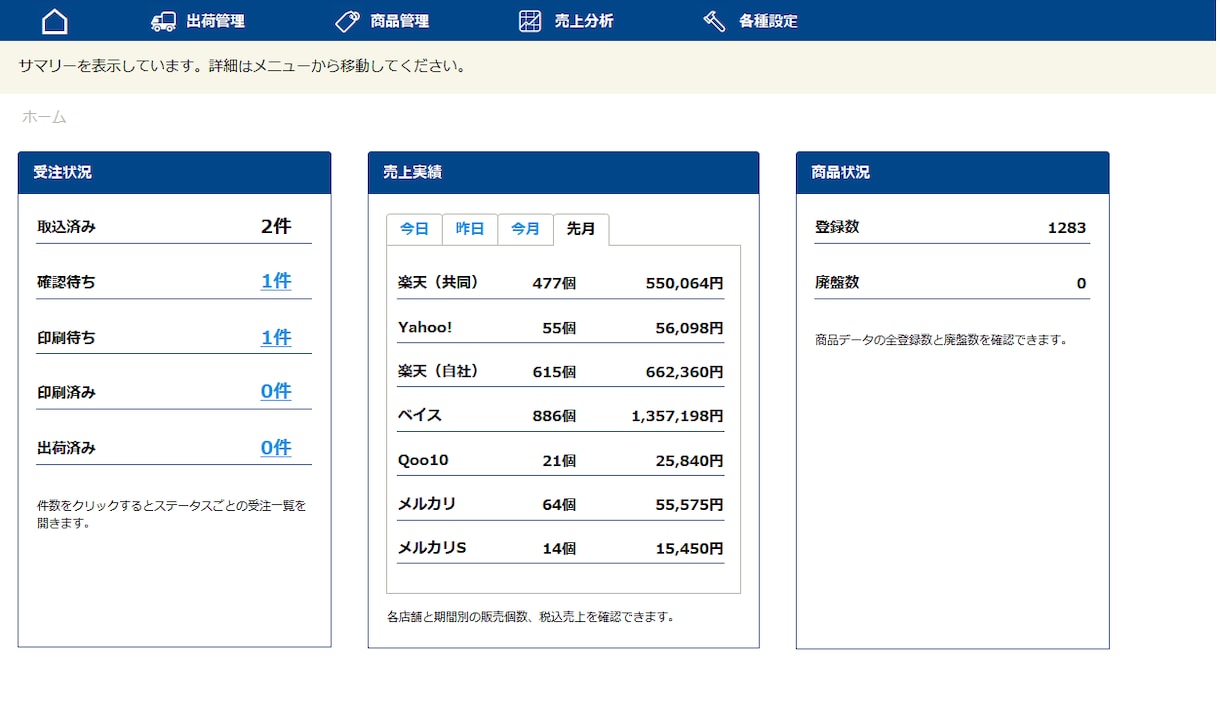Click 登録数 value 1283
Screen dimensions: 1220x706
pos(1066,227)
